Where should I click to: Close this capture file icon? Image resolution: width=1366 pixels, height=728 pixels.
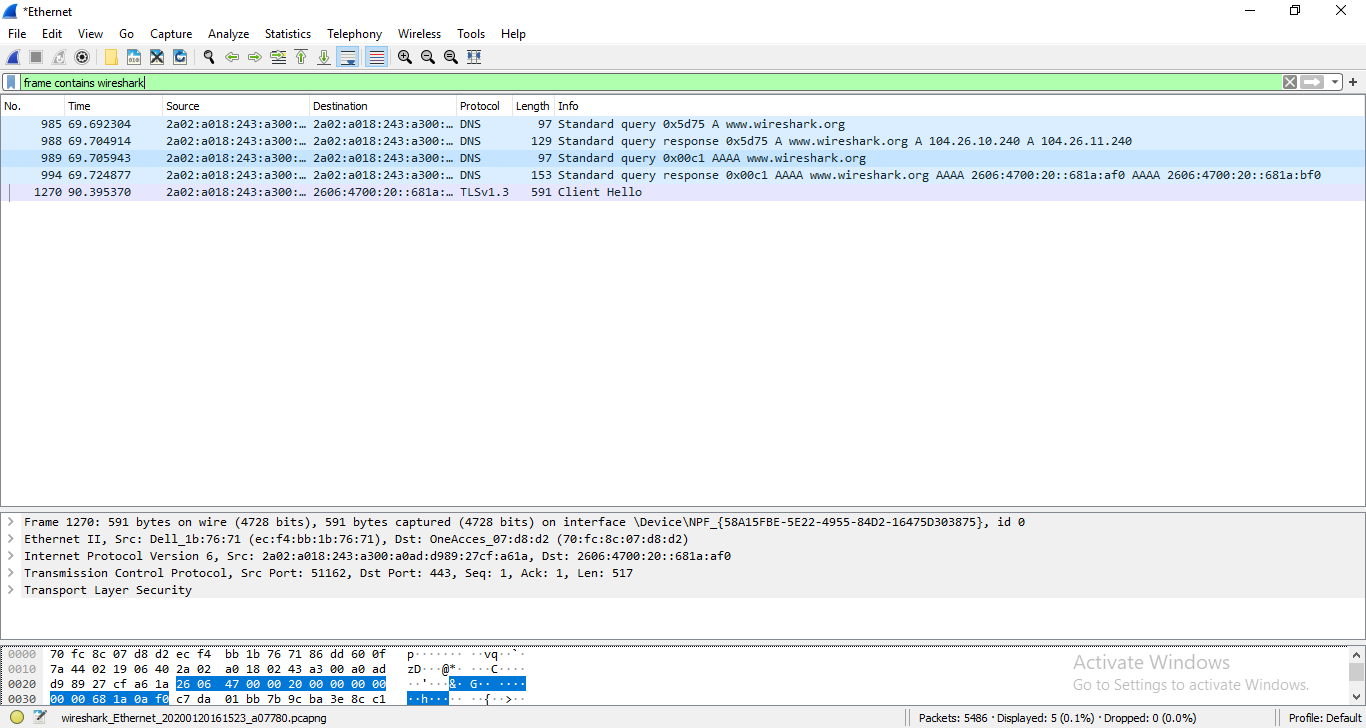pyautogui.click(x=157, y=57)
